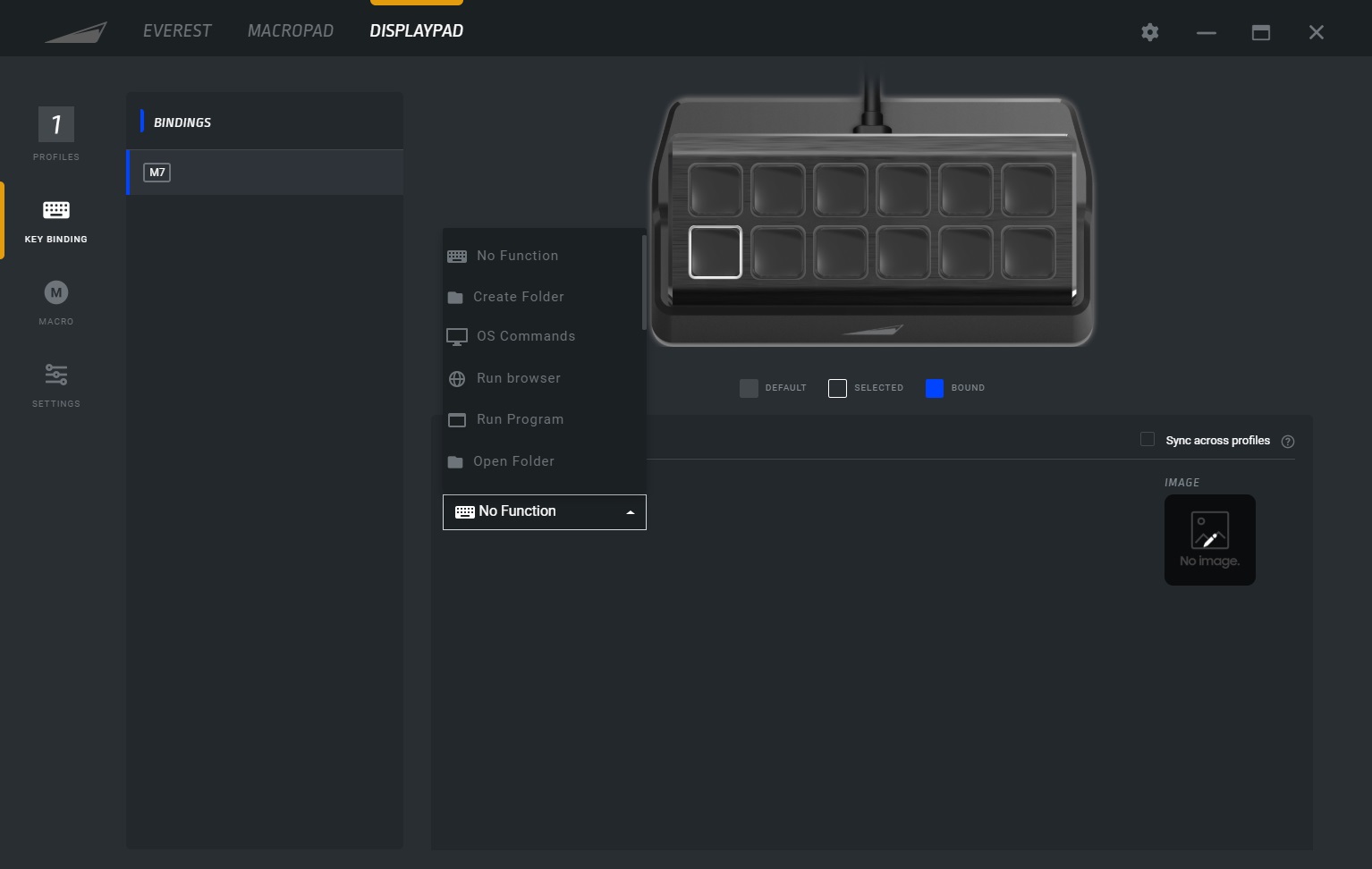The height and width of the screenshot is (869, 1372).
Task: Switch to the EVEREST tab
Action: coord(177,30)
